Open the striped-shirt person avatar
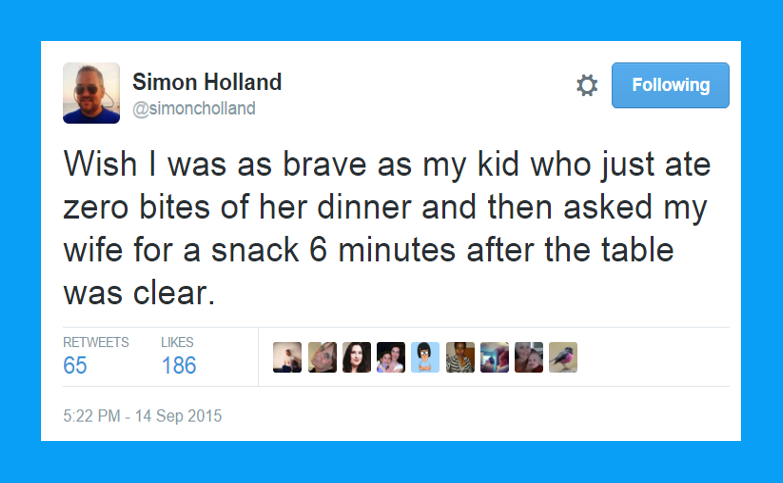Viewport: 783px width, 483px height. click(x=460, y=357)
